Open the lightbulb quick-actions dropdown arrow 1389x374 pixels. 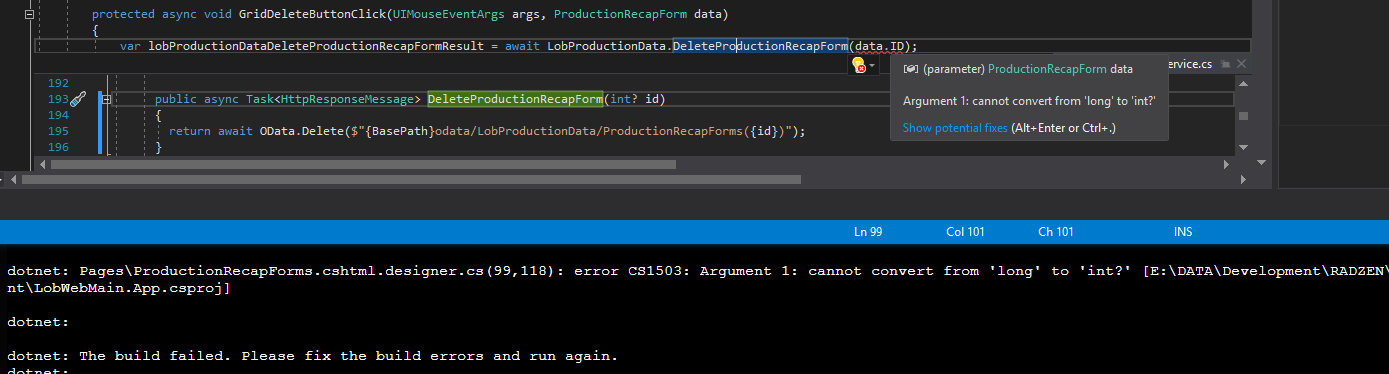tap(872, 65)
